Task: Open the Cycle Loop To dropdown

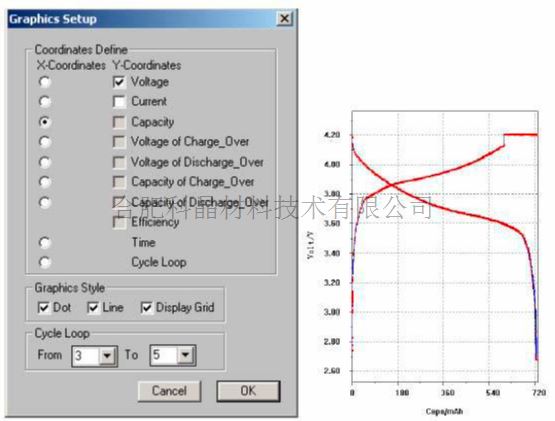Action: tap(185, 354)
